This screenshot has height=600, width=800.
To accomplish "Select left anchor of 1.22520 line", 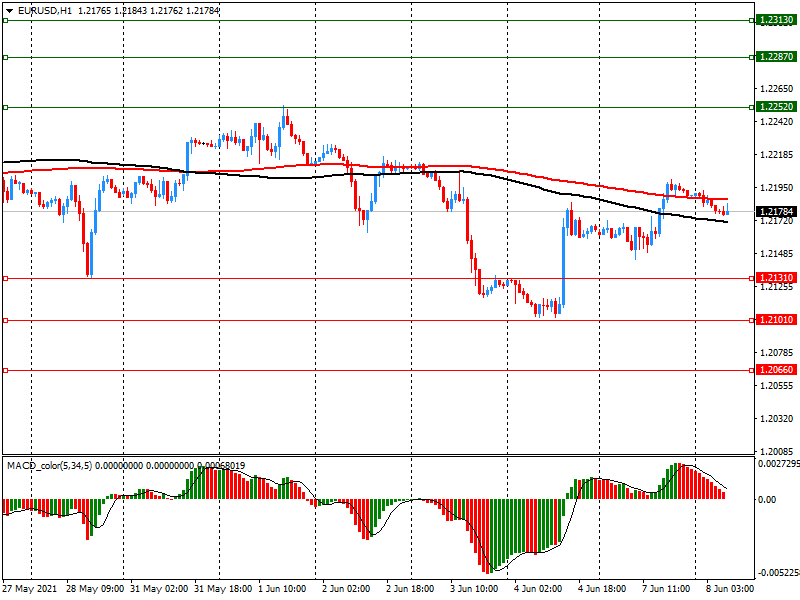I will [5, 107].
